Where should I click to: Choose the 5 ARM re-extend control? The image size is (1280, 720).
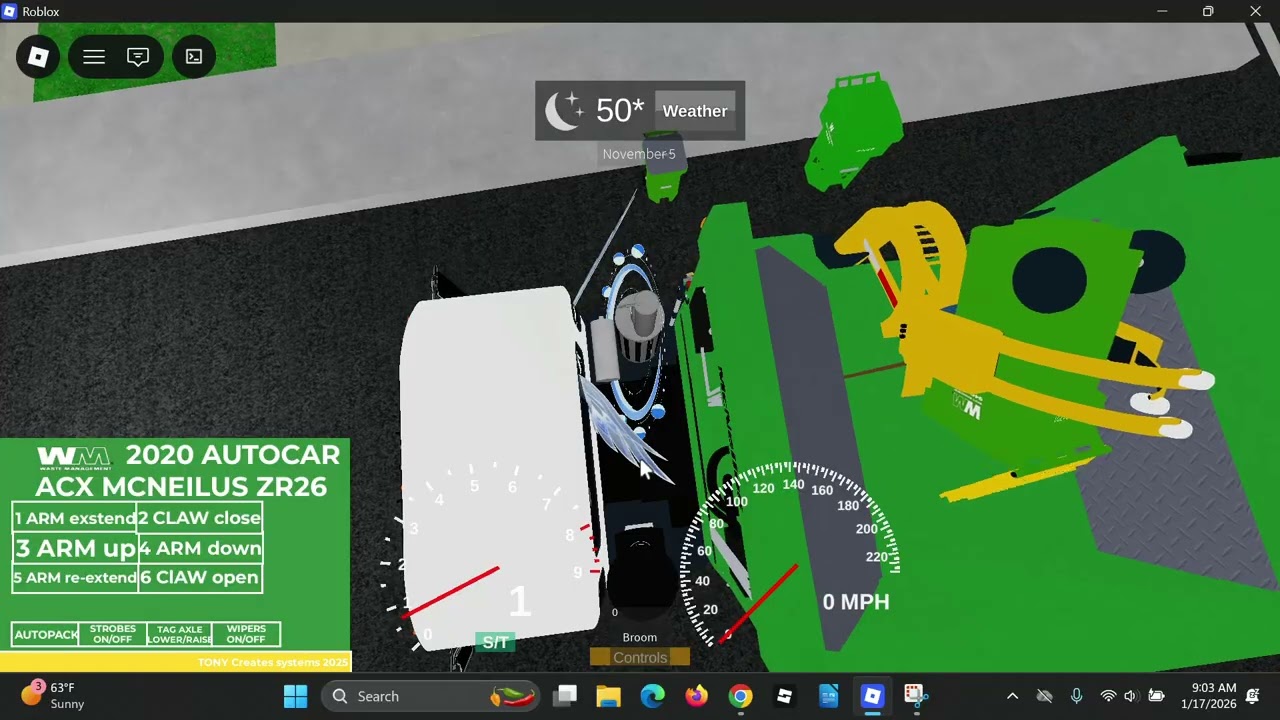[x=75, y=578]
